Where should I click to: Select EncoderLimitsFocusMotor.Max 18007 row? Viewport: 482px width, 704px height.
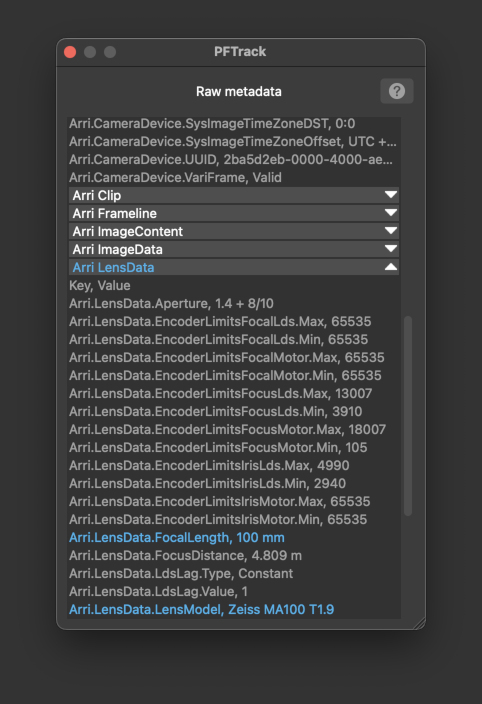234,429
